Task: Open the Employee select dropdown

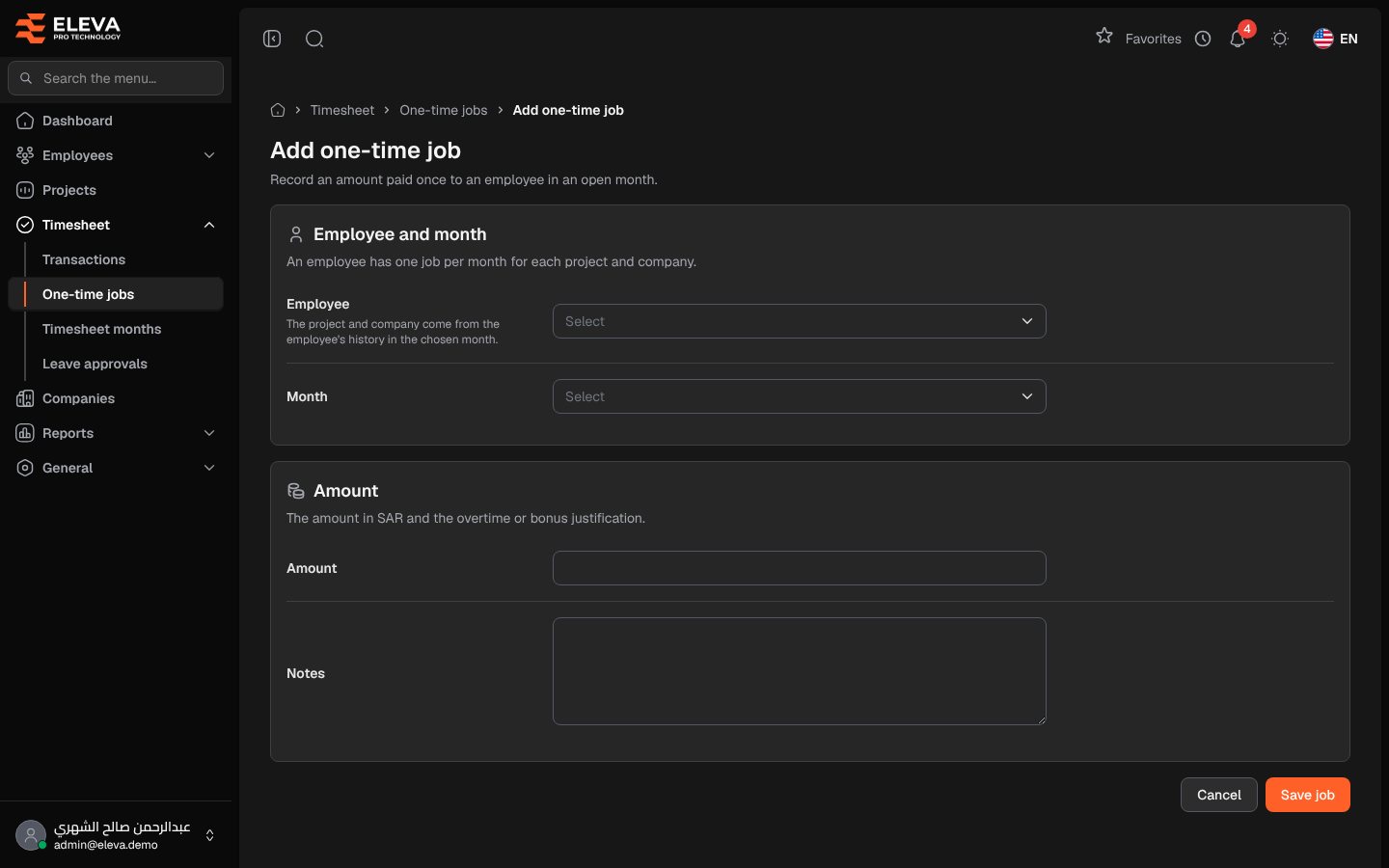Action: (x=799, y=321)
